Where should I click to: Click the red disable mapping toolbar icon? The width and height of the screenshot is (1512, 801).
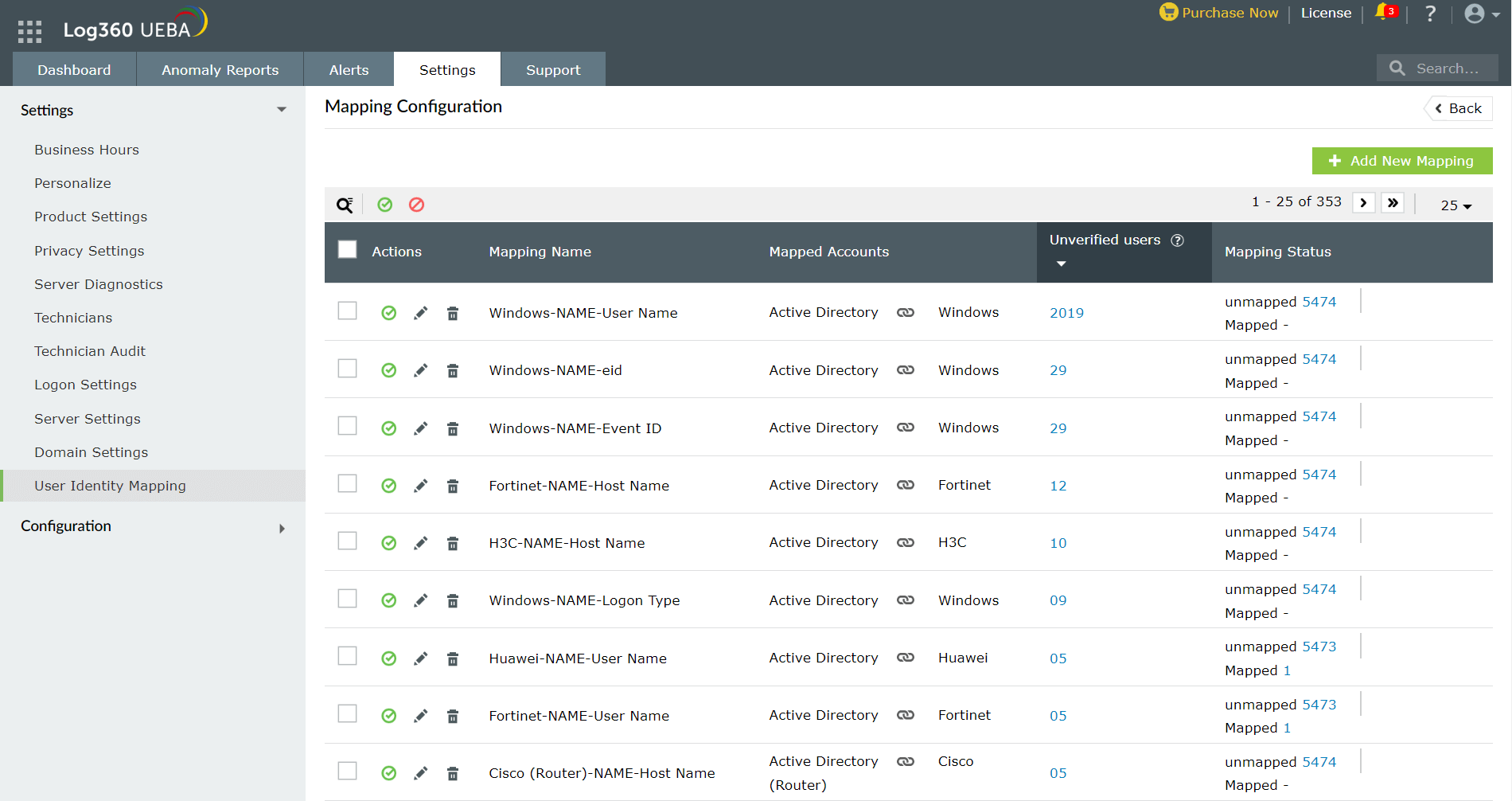[x=416, y=205]
